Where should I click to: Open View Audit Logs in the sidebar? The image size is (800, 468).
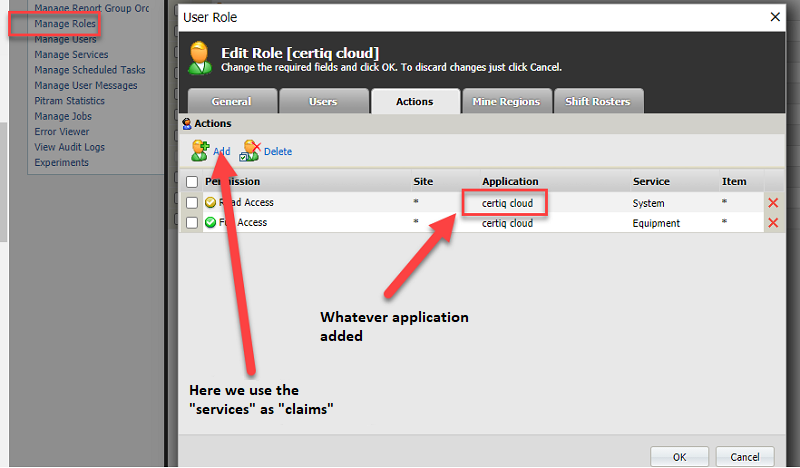pos(69,147)
